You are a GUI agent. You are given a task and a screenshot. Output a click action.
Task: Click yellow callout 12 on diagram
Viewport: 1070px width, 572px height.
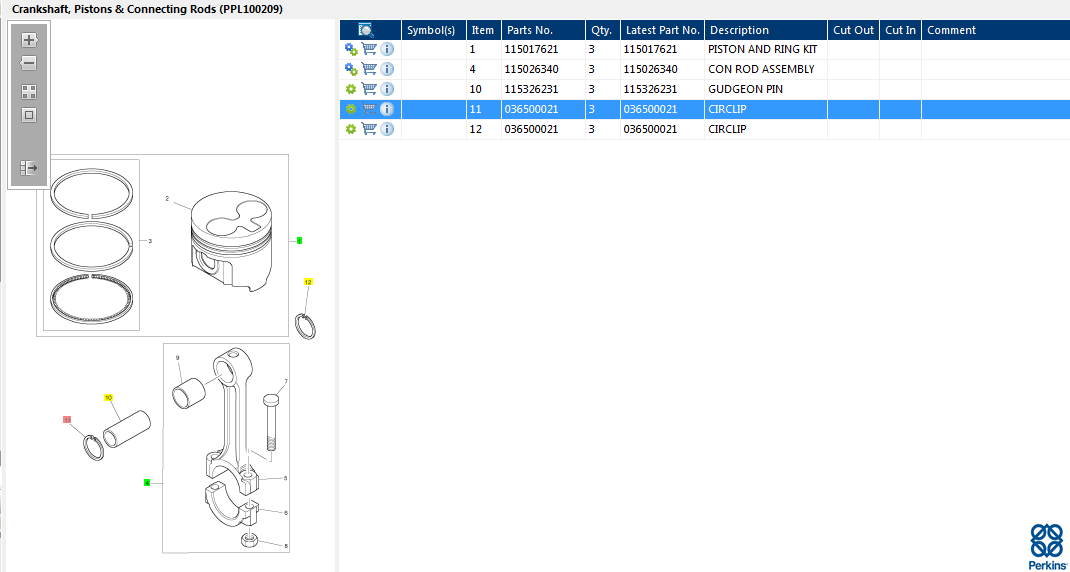point(308,281)
